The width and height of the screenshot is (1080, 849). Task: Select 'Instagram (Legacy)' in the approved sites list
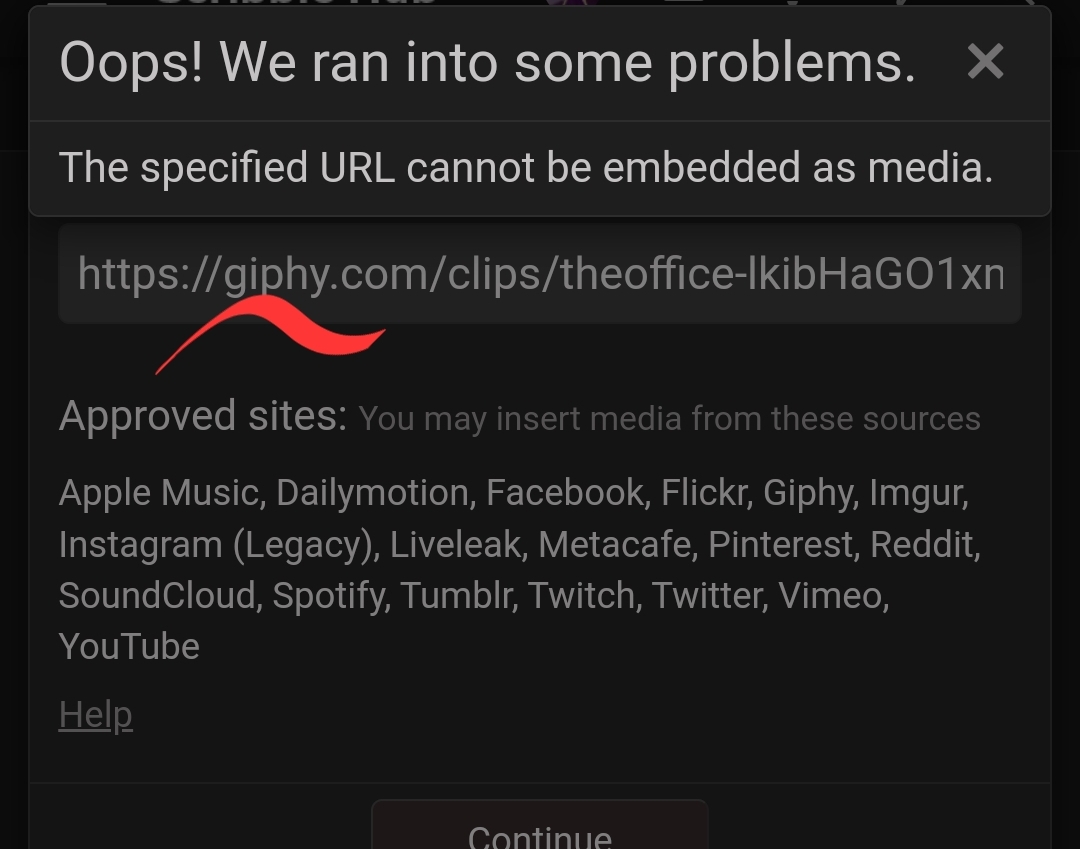(216, 545)
